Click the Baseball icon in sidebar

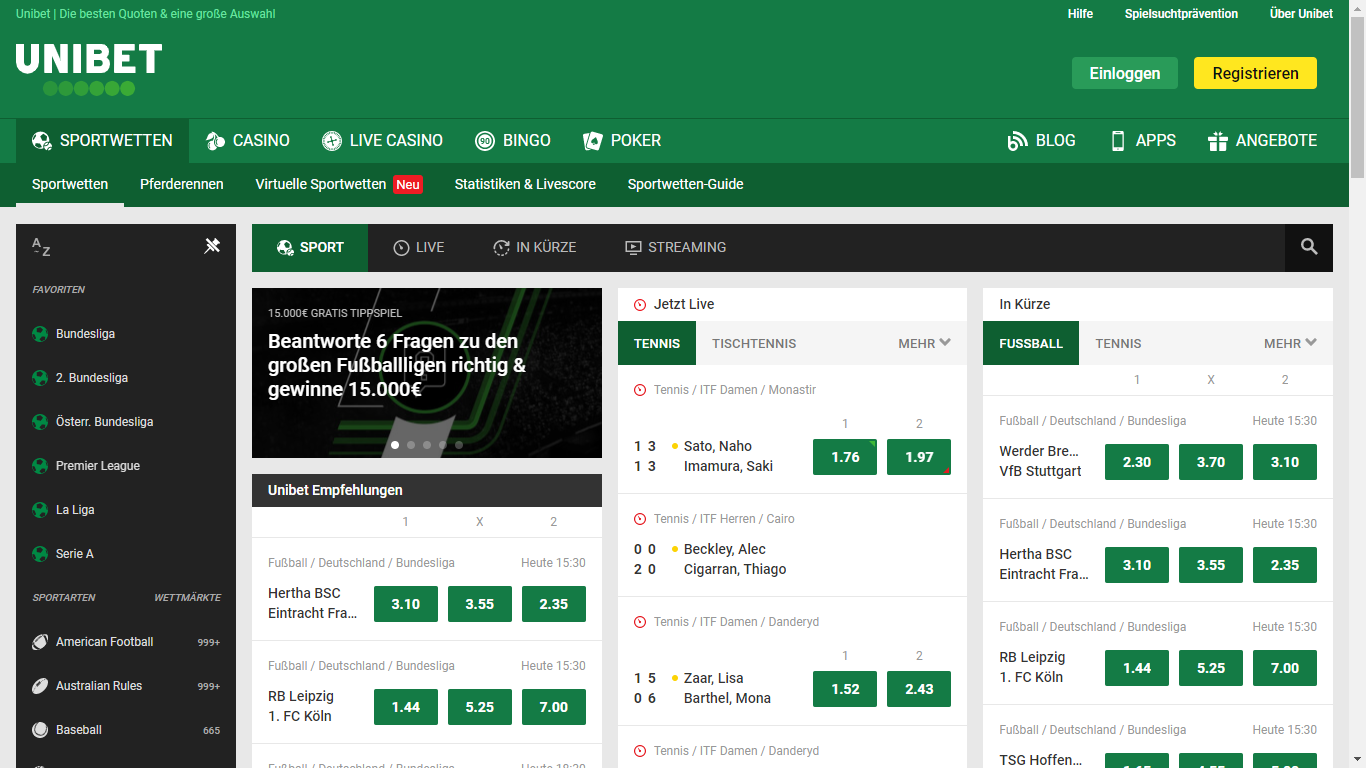(x=40, y=730)
